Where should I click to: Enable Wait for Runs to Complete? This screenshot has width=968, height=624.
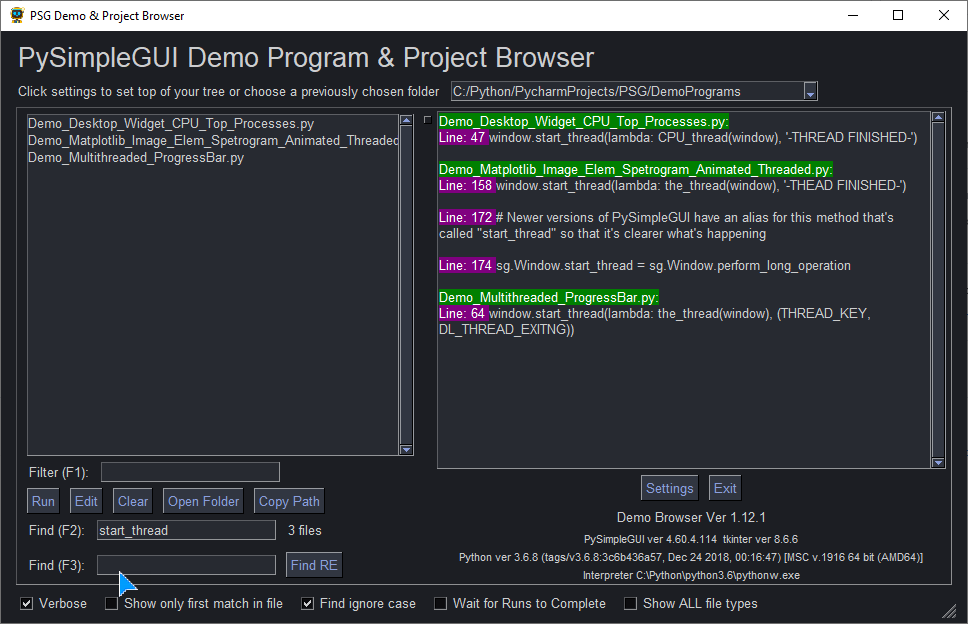[440, 604]
